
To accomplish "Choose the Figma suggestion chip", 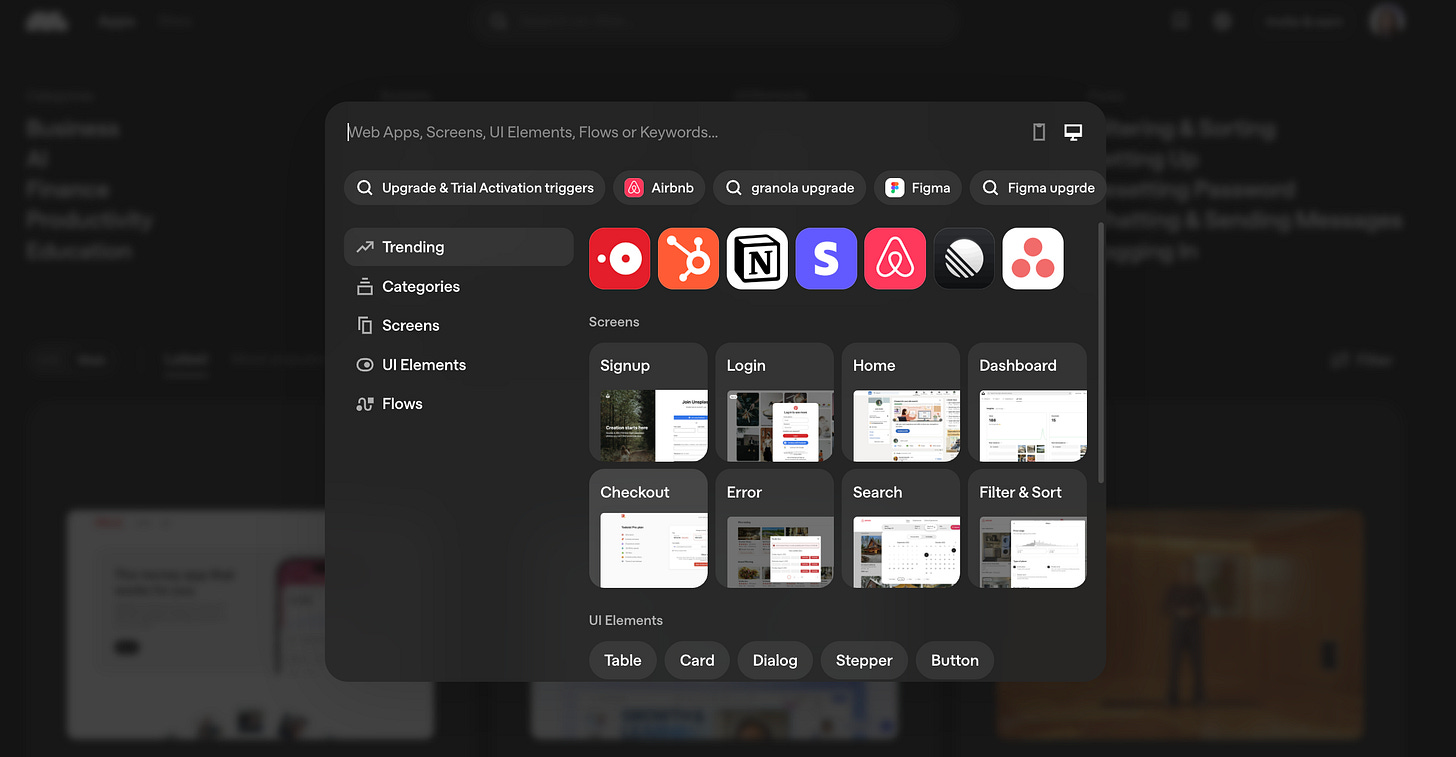I will point(919,188).
